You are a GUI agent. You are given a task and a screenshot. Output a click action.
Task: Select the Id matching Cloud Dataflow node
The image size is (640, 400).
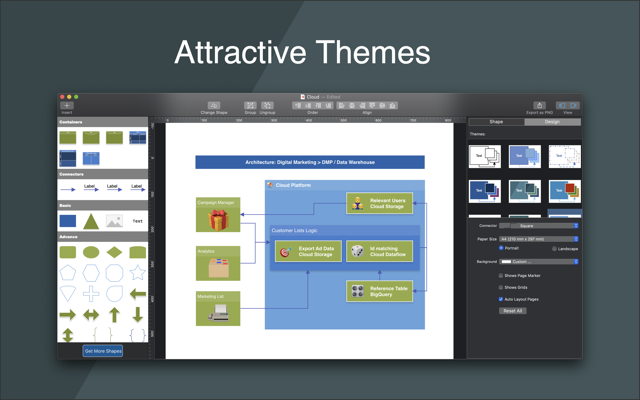(380, 251)
